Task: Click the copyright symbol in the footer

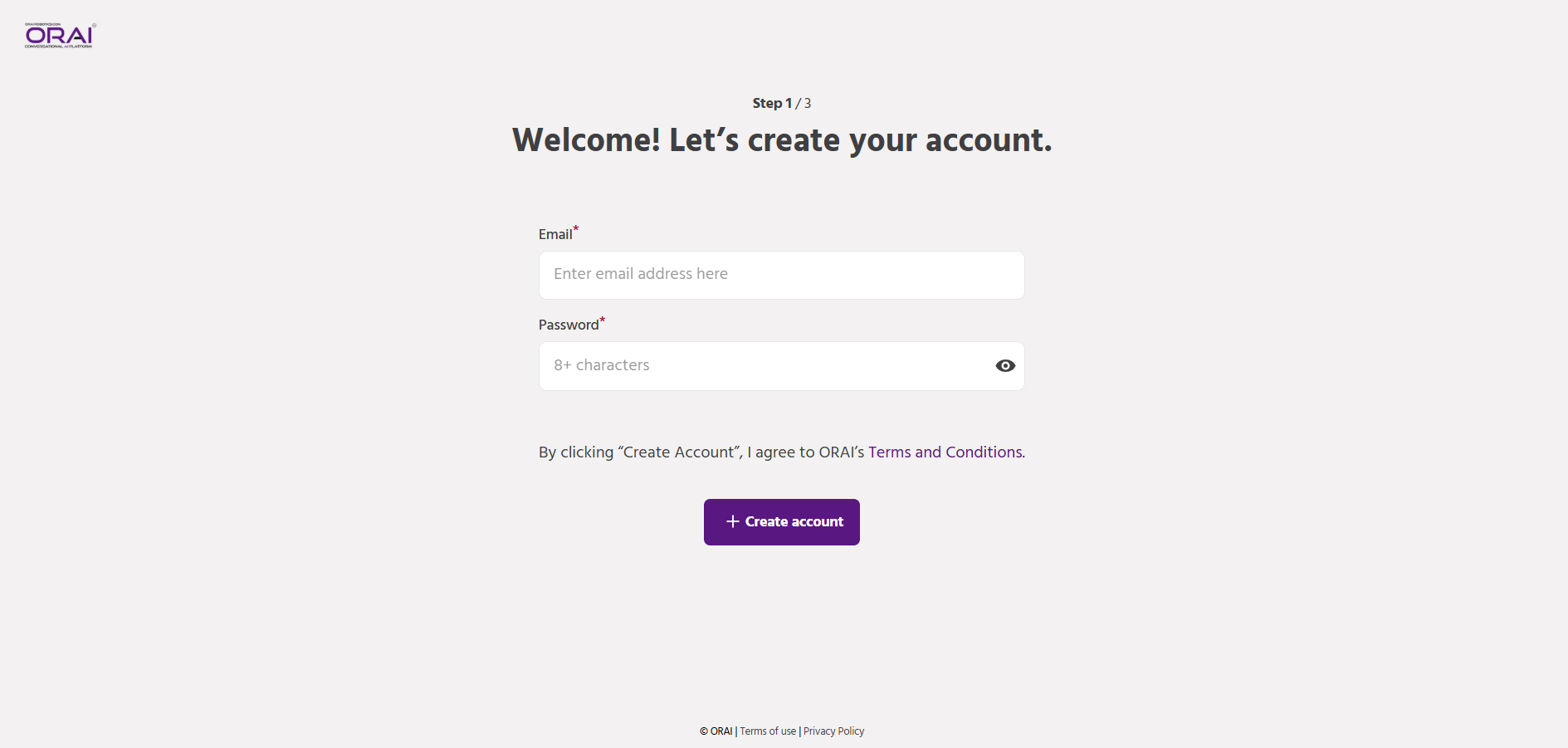Action: [704, 731]
